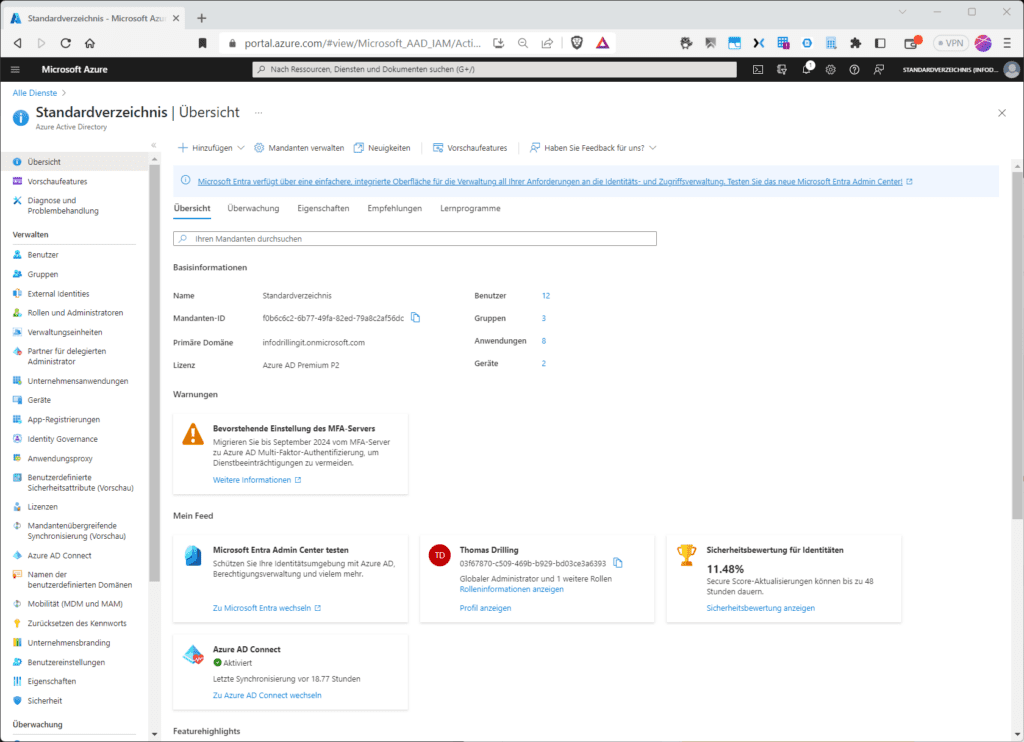Open the Microsoft Entra Admin Center banner link

click(x=550, y=182)
